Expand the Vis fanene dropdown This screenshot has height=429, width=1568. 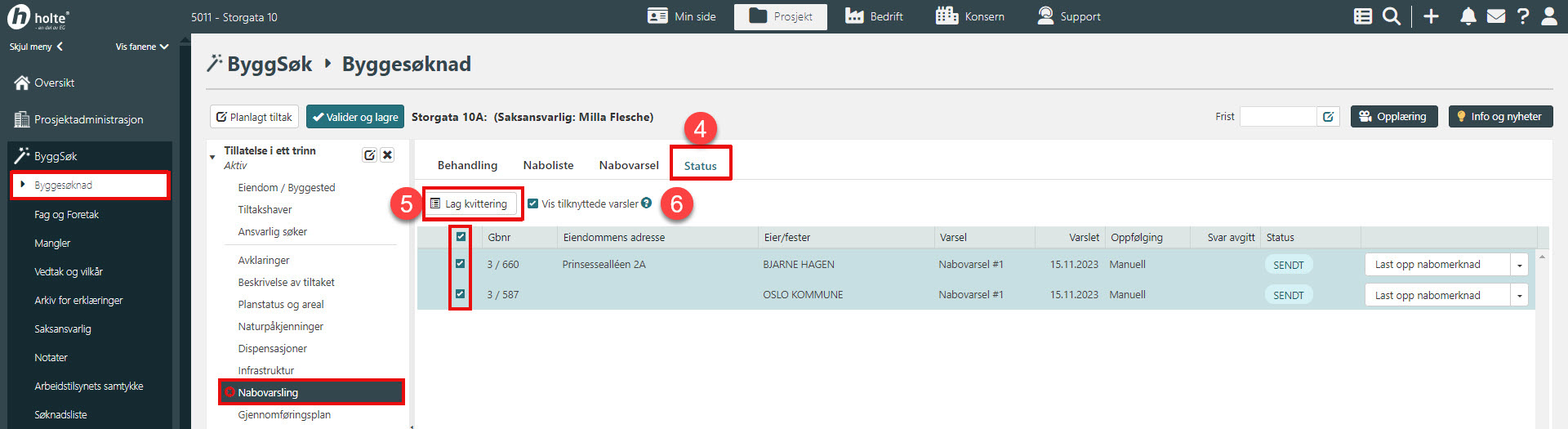(x=141, y=47)
